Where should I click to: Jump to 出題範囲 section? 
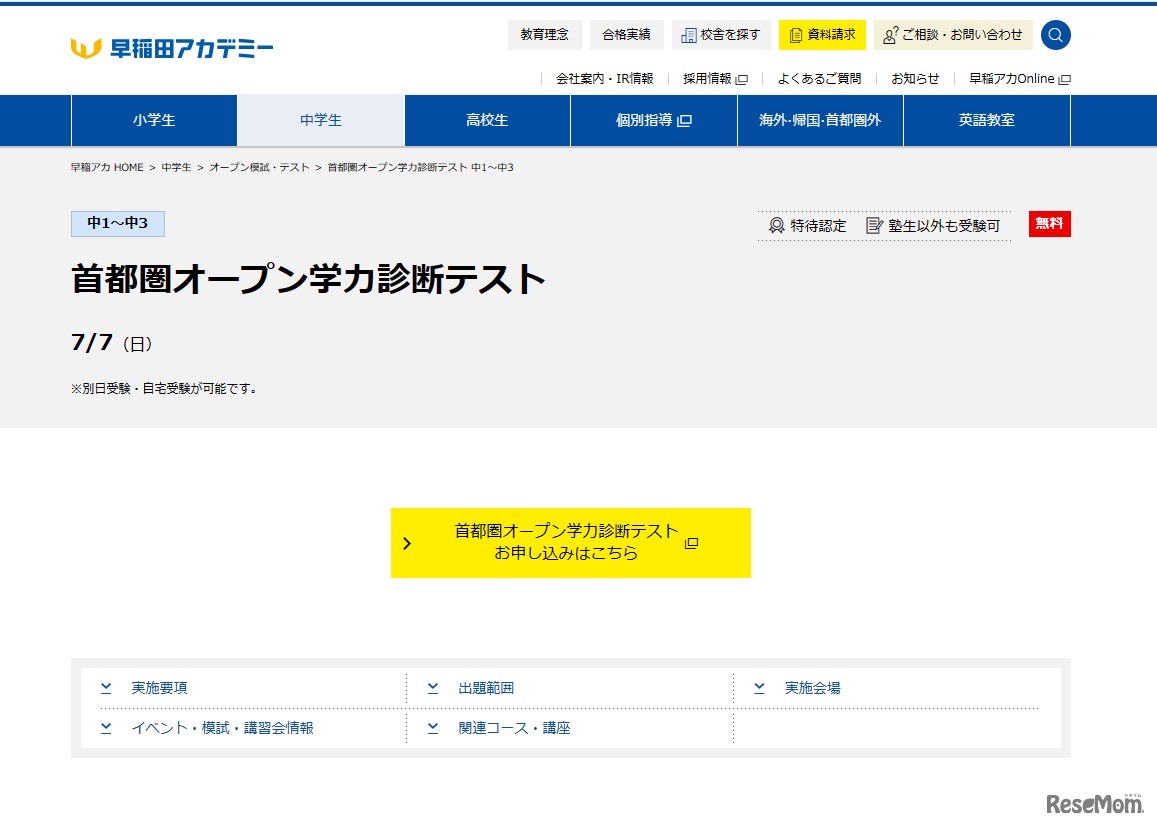(x=486, y=688)
